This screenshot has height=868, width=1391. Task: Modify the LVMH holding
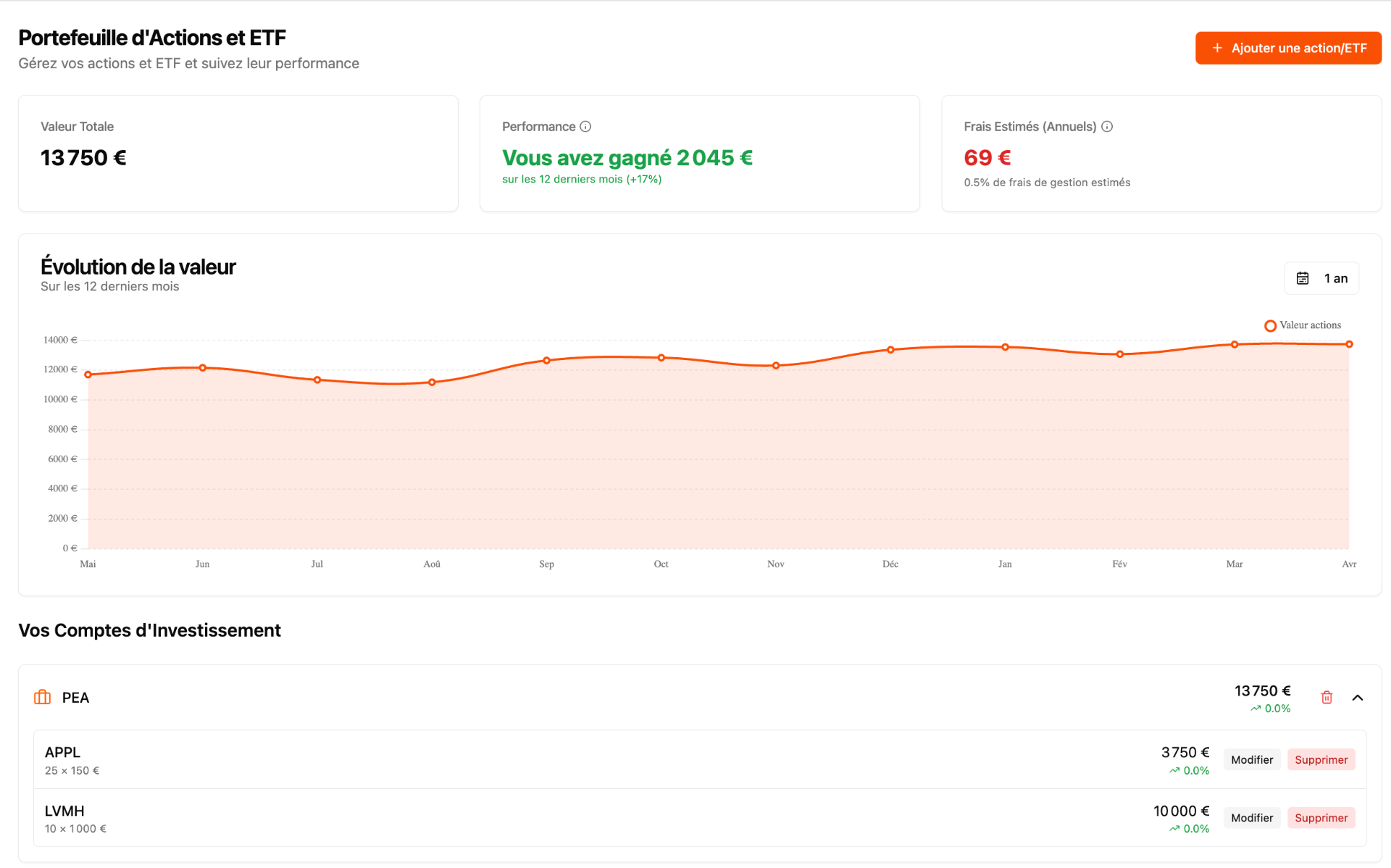click(1251, 817)
